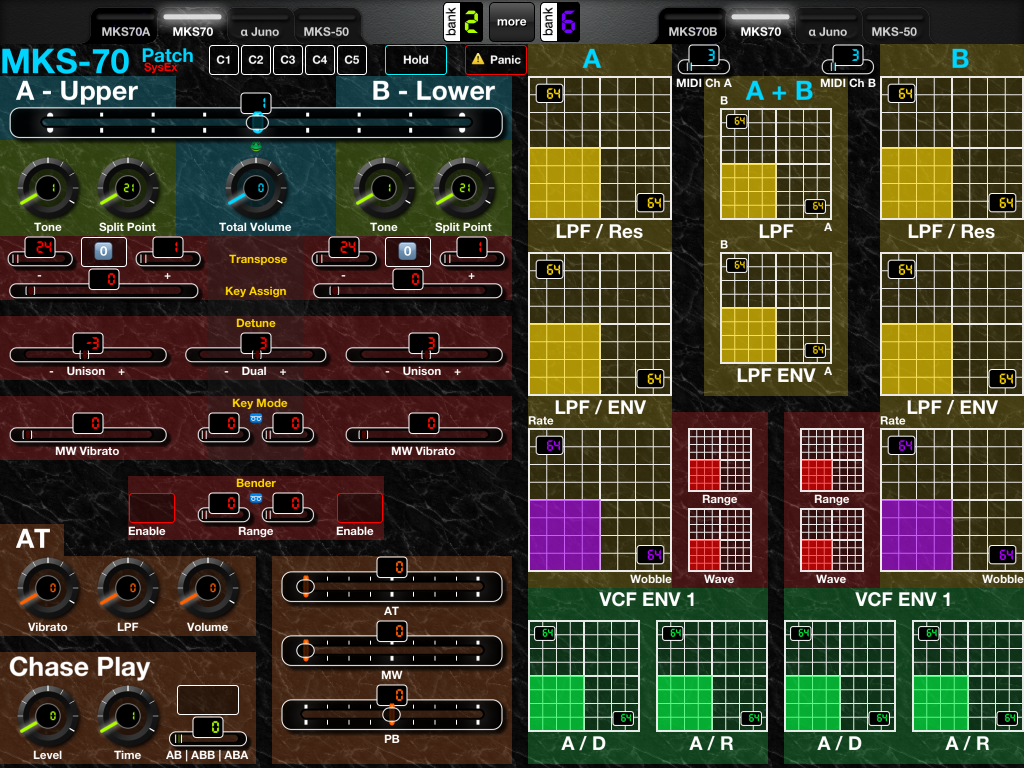Select the left MKS70 tab
The width and height of the screenshot is (1024, 768).
click(x=193, y=26)
